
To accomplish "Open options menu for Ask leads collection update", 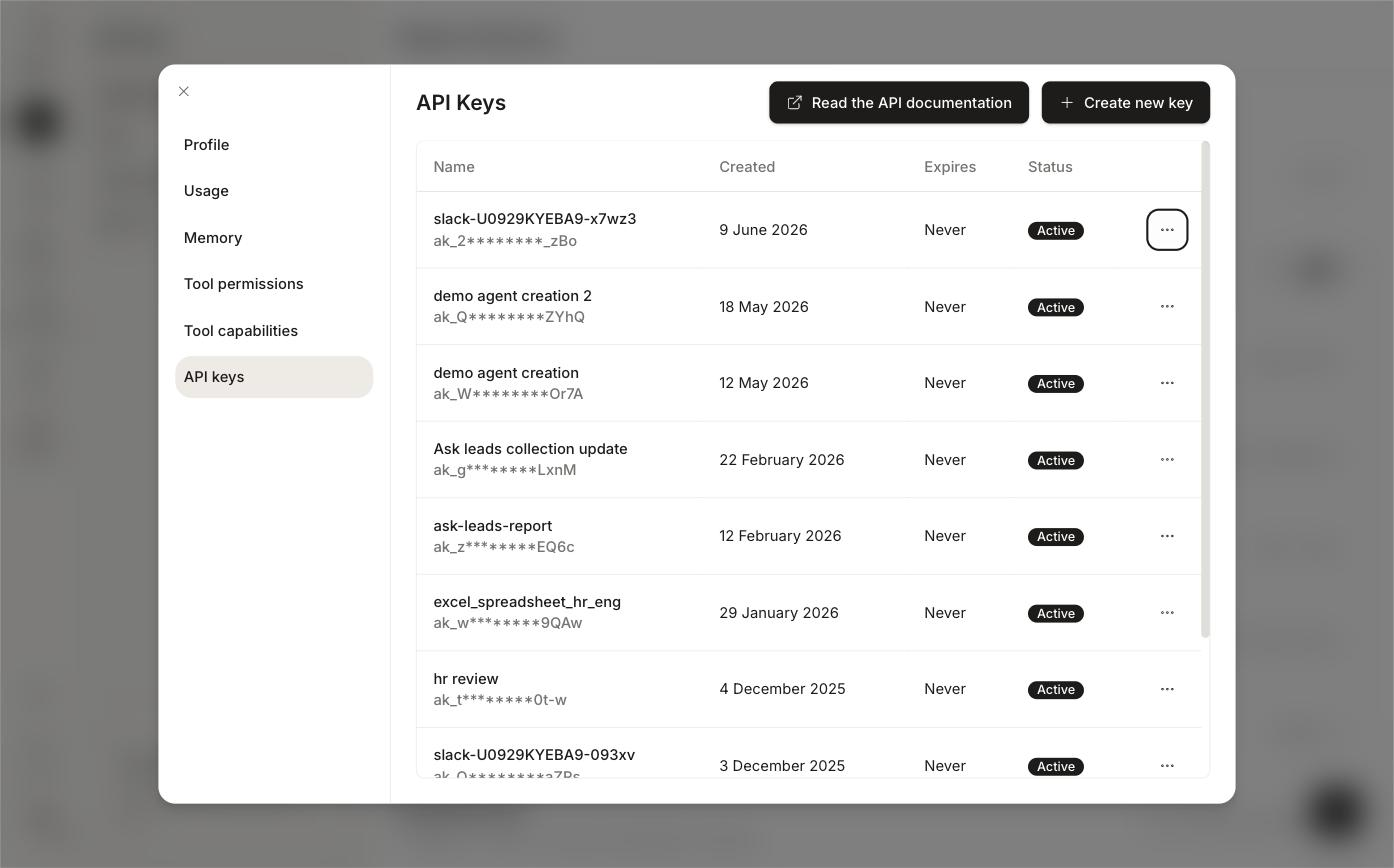I will (1167, 459).
